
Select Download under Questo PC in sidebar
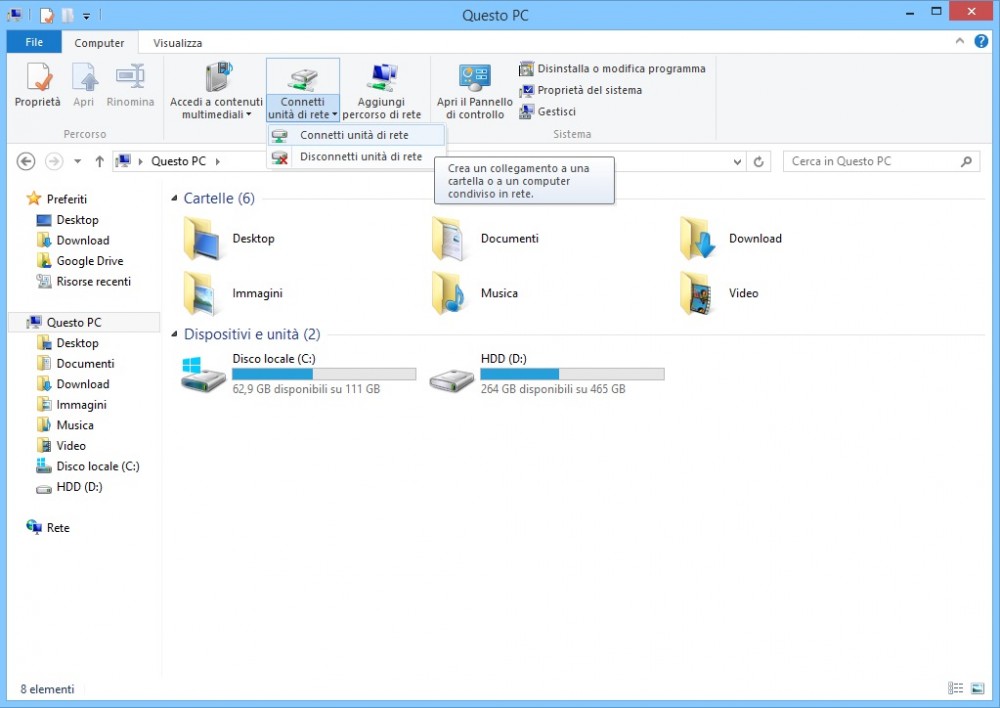[73, 384]
